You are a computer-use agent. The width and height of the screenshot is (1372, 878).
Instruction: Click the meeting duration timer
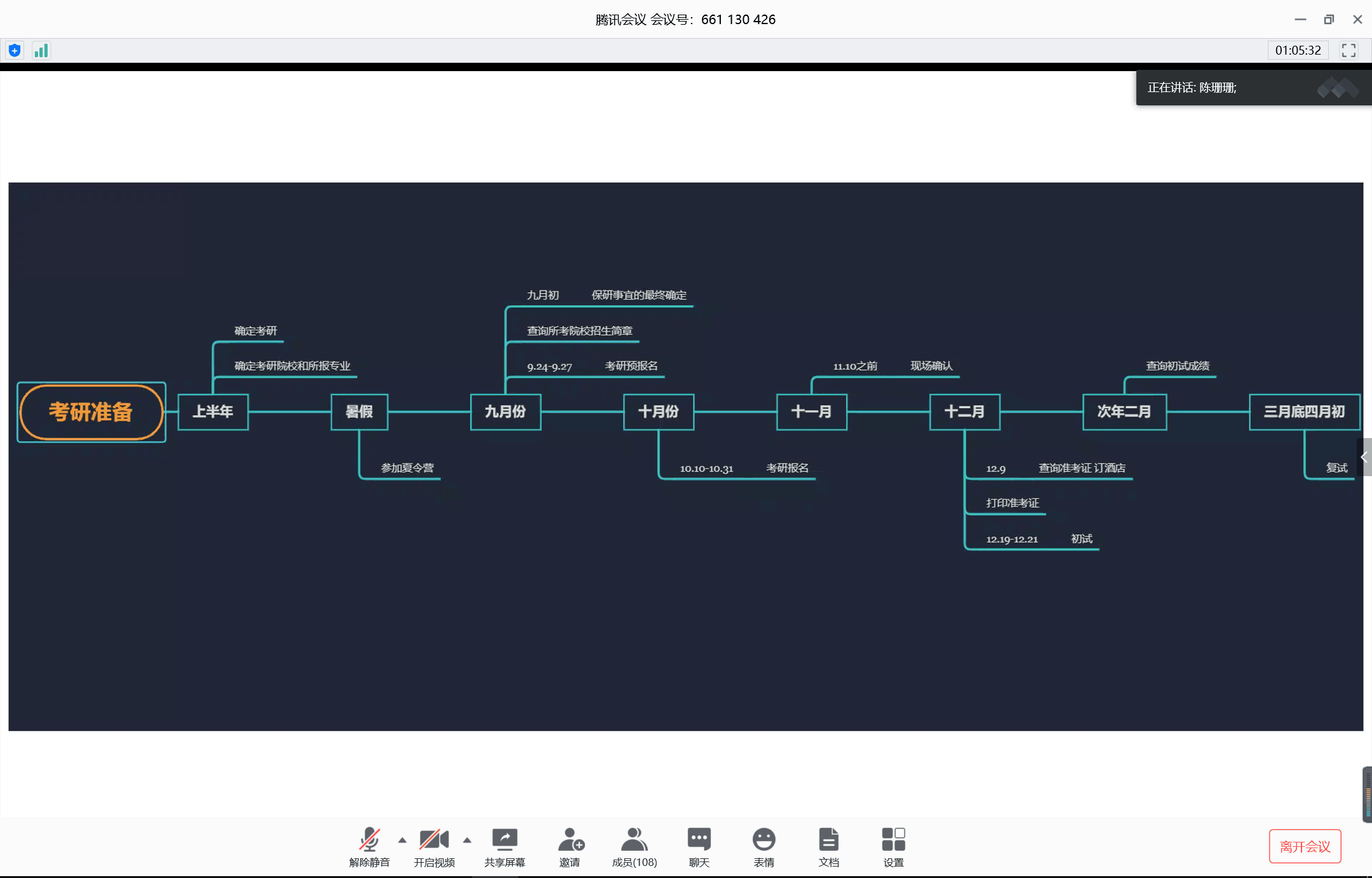(x=1298, y=51)
